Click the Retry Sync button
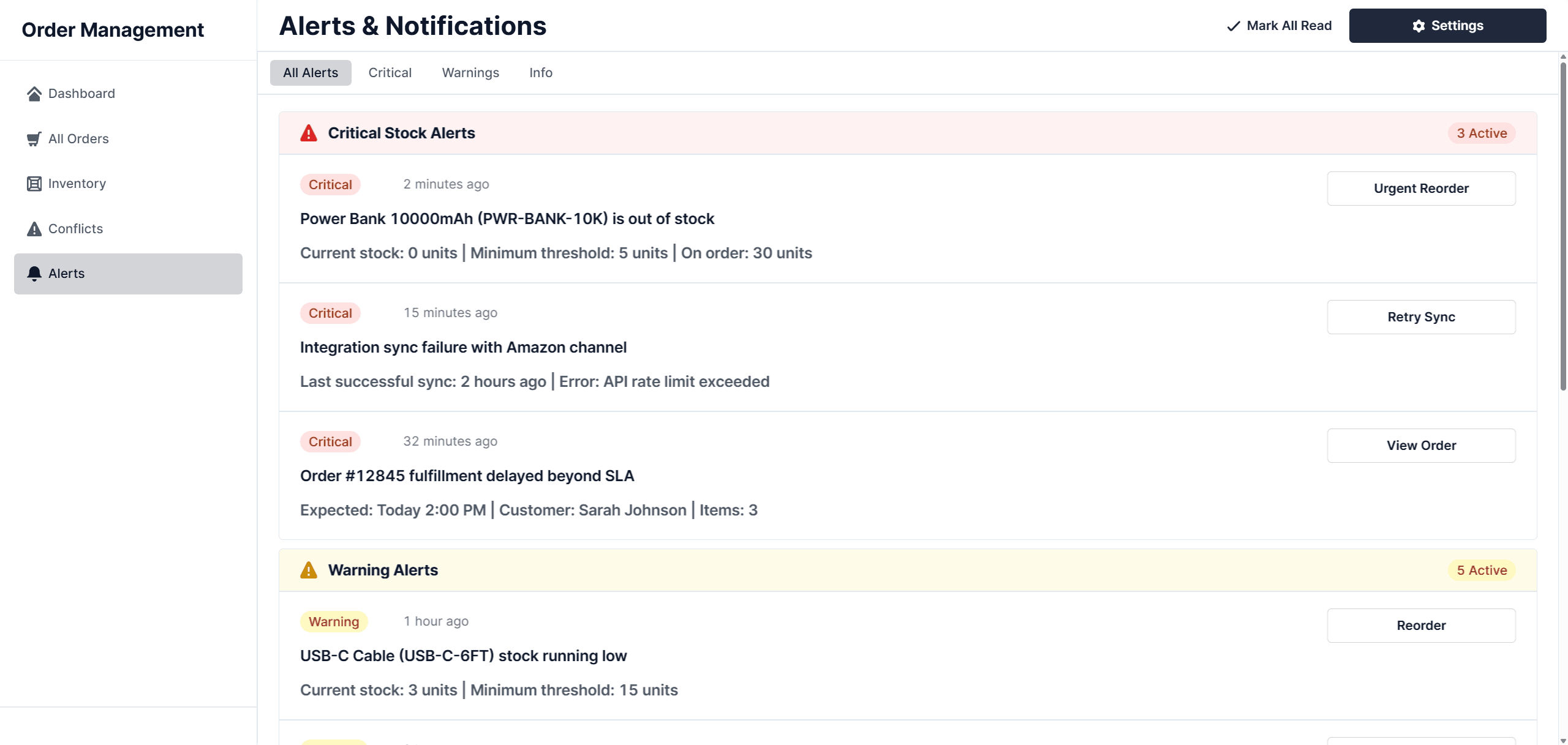 [x=1421, y=317]
